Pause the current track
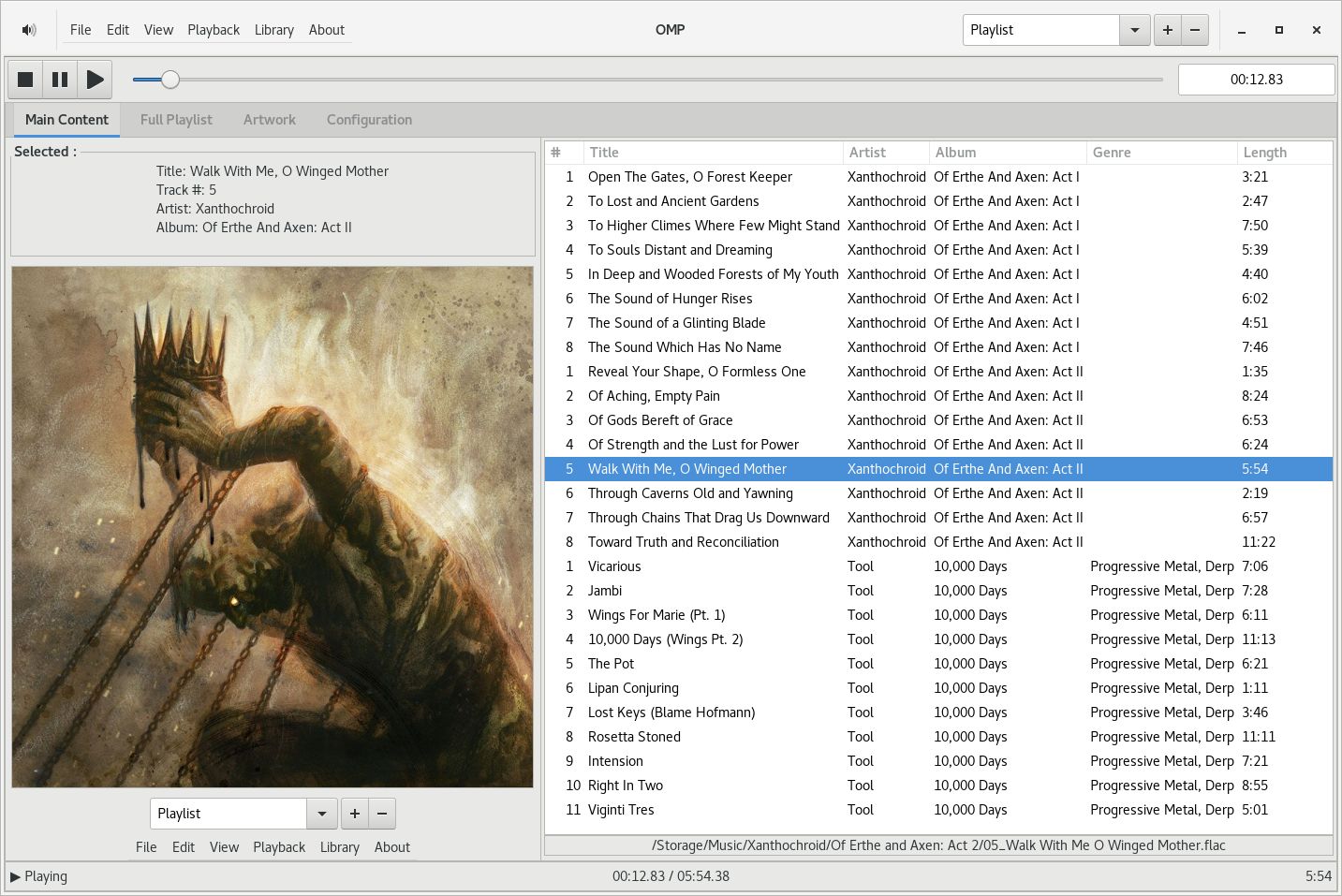The width and height of the screenshot is (1342, 896). 60,80
